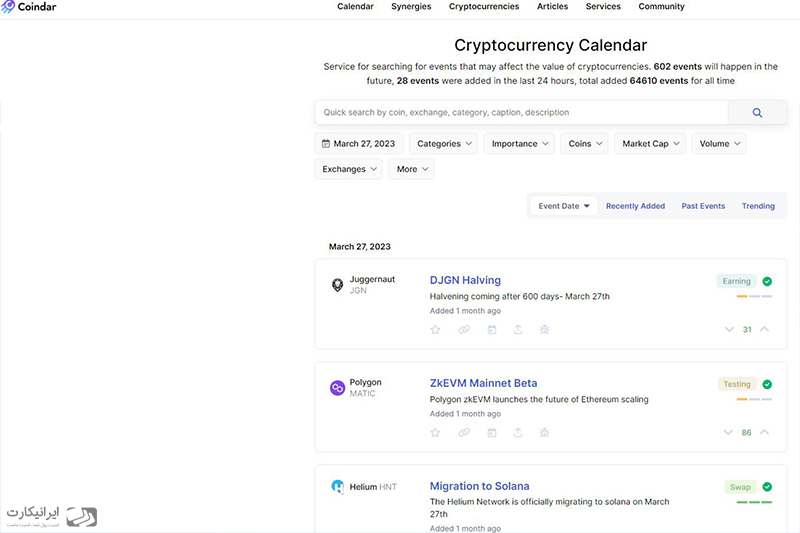The image size is (800, 533).
Task: Expand the More filters dropdown
Action: [x=411, y=169]
